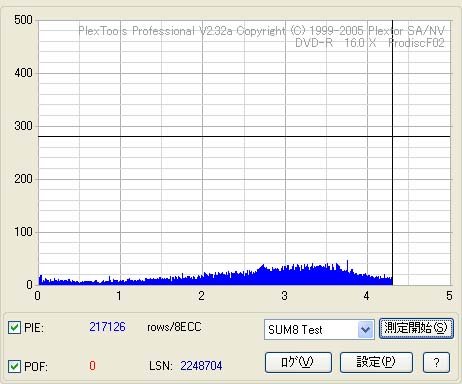This screenshot has height=384, width=462.
Task: Open the ログ(V) log button
Action: click(298, 362)
